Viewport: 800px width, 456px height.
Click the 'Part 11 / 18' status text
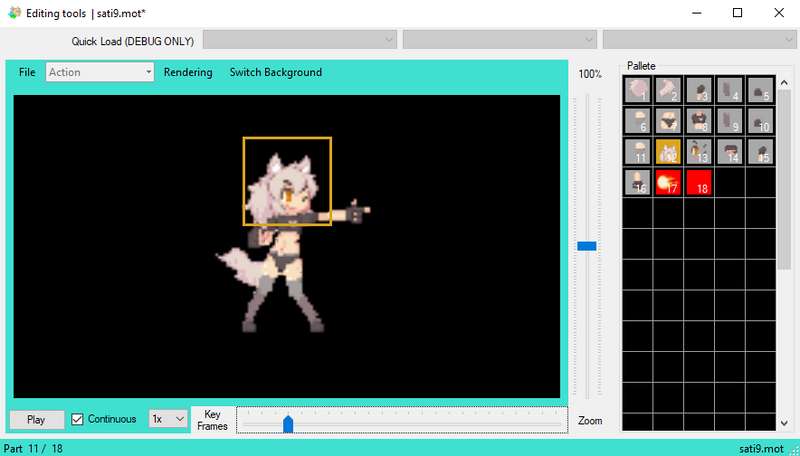coord(33,449)
